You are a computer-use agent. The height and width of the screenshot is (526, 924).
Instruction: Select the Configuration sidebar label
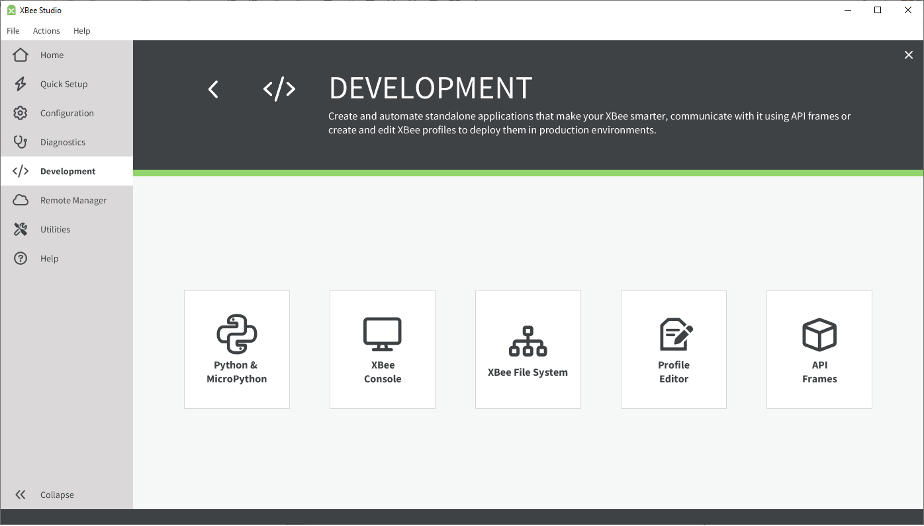tap(67, 113)
